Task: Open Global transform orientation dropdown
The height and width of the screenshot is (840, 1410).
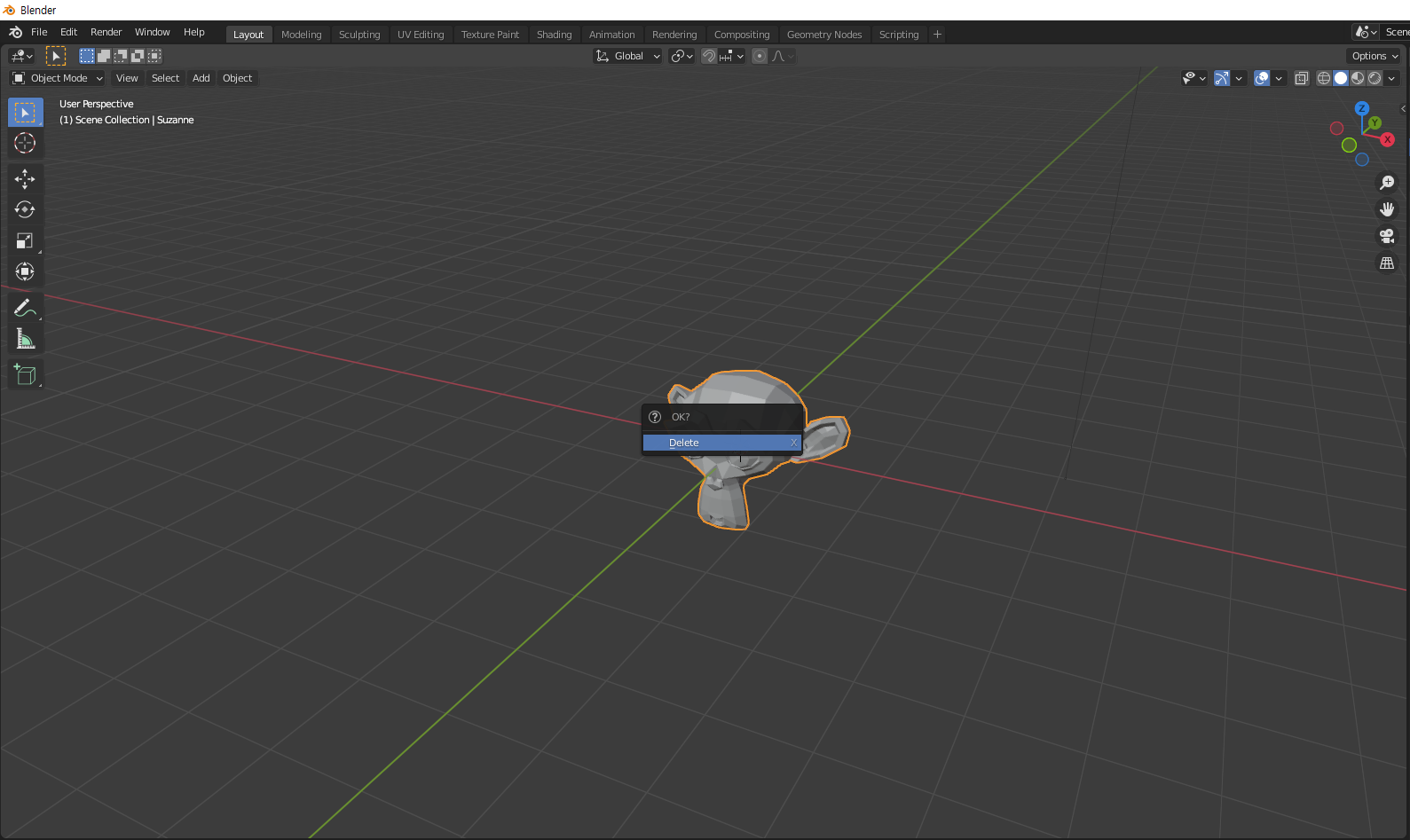Action: (628, 56)
